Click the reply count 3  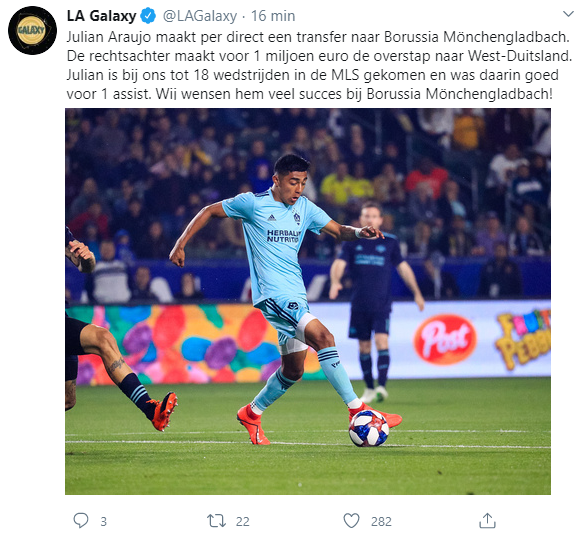click(104, 522)
